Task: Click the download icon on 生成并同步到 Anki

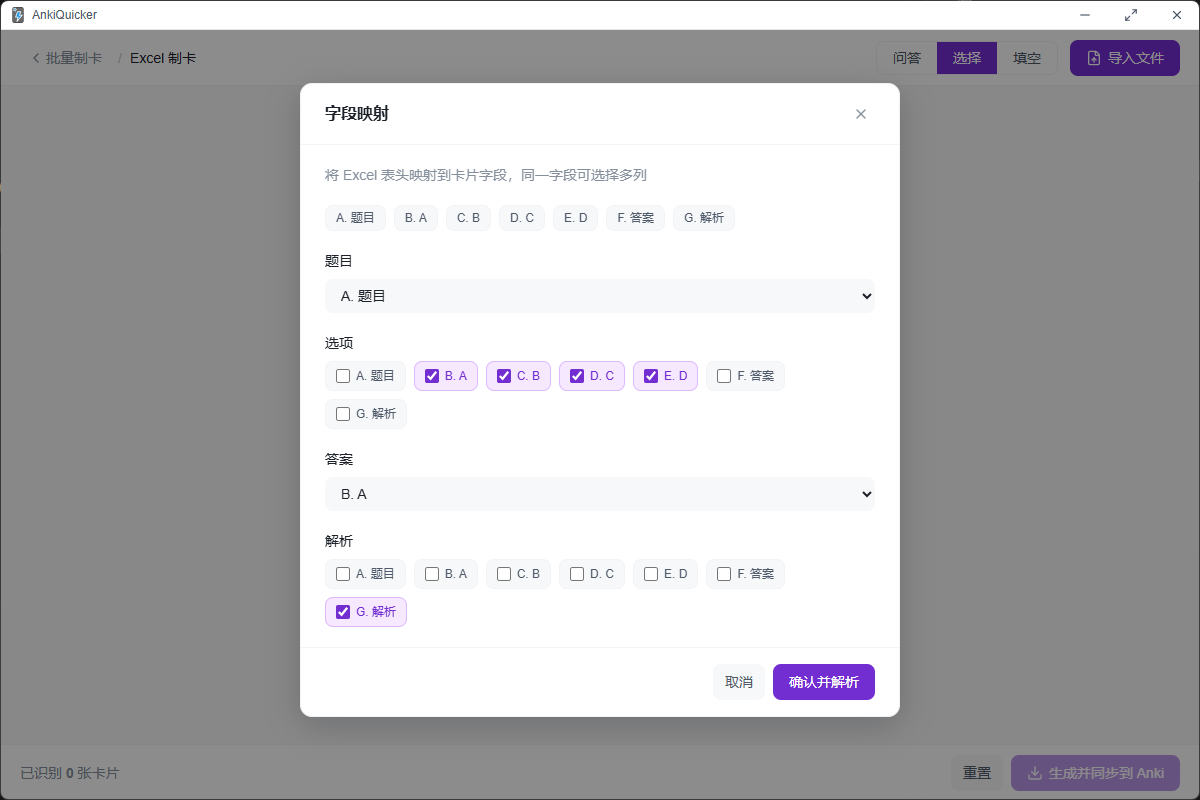Action: coord(1035,773)
